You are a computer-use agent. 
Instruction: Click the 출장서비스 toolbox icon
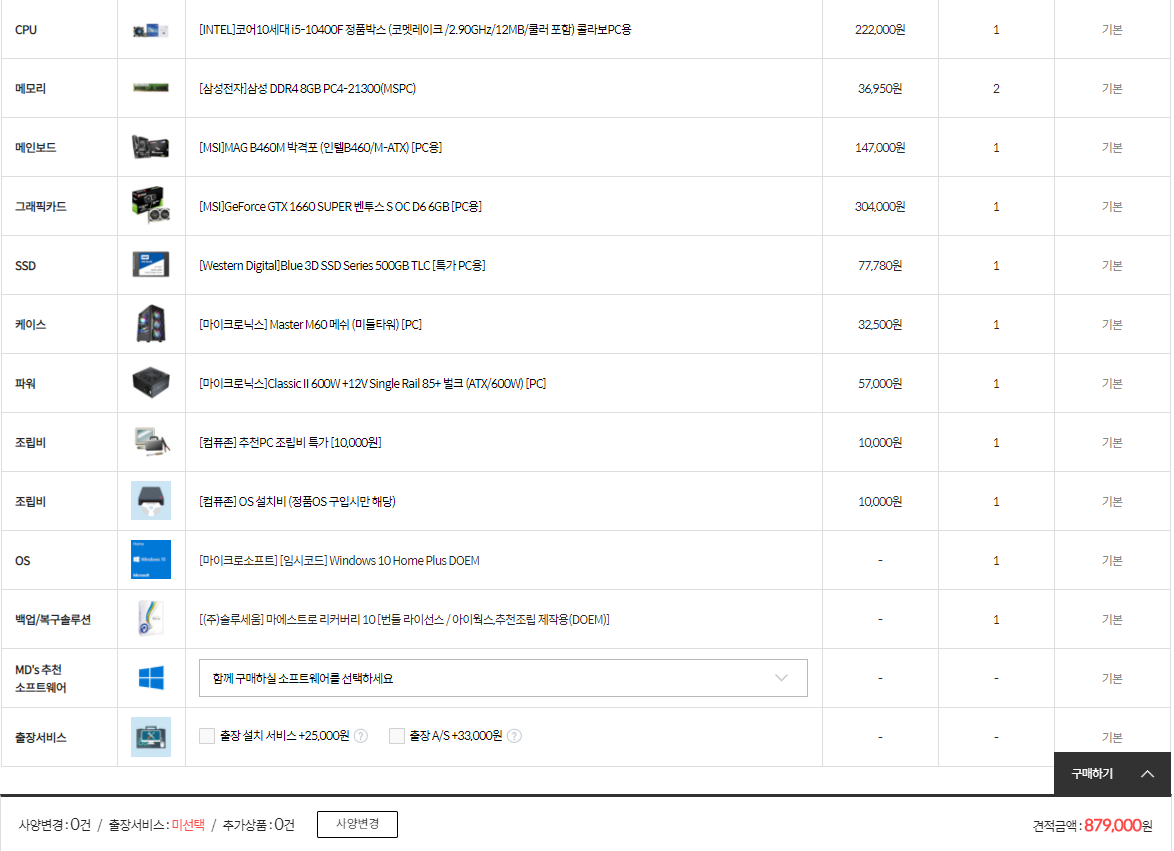pyautogui.click(x=150, y=737)
